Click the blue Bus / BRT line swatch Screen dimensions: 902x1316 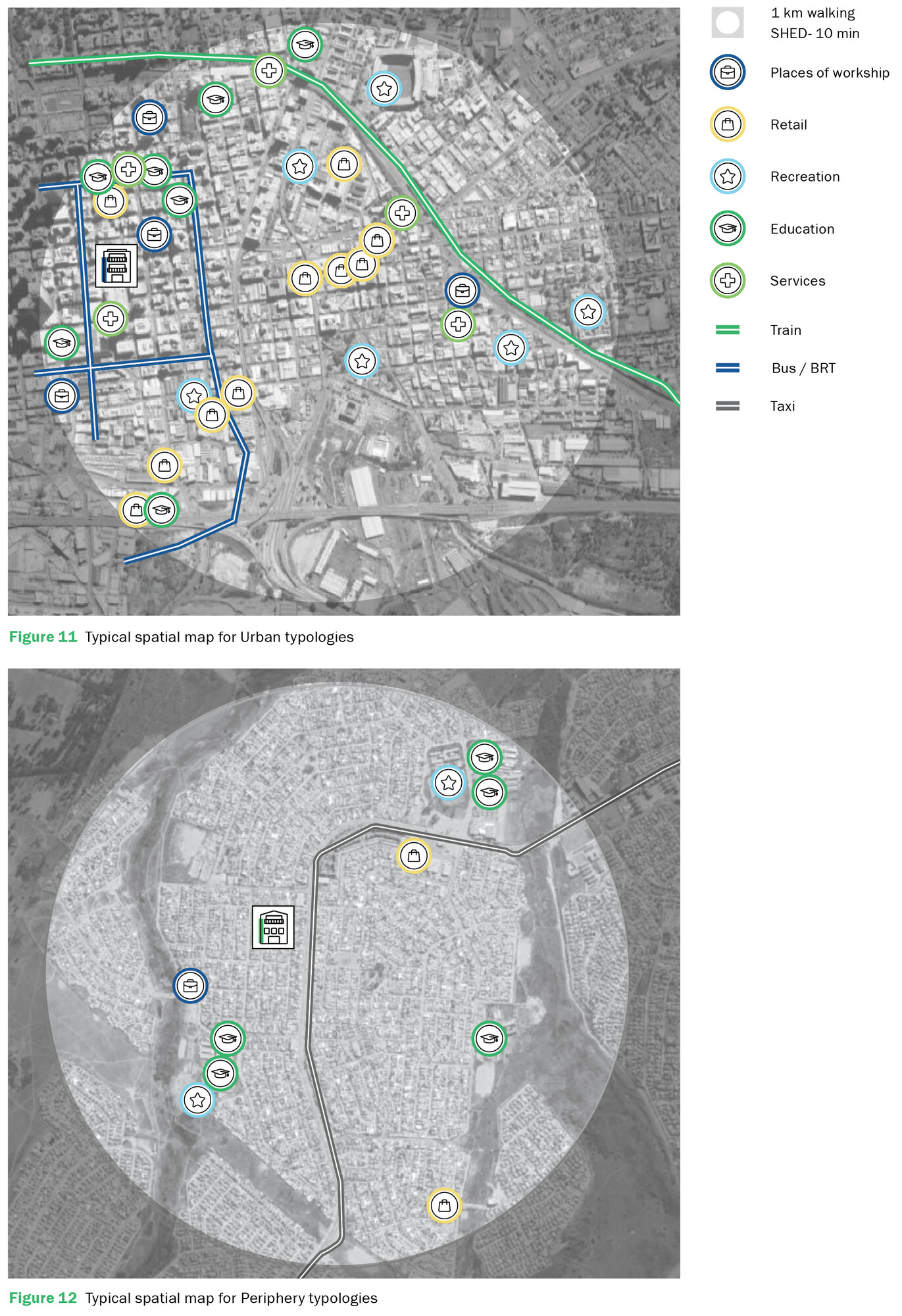coord(727,368)
